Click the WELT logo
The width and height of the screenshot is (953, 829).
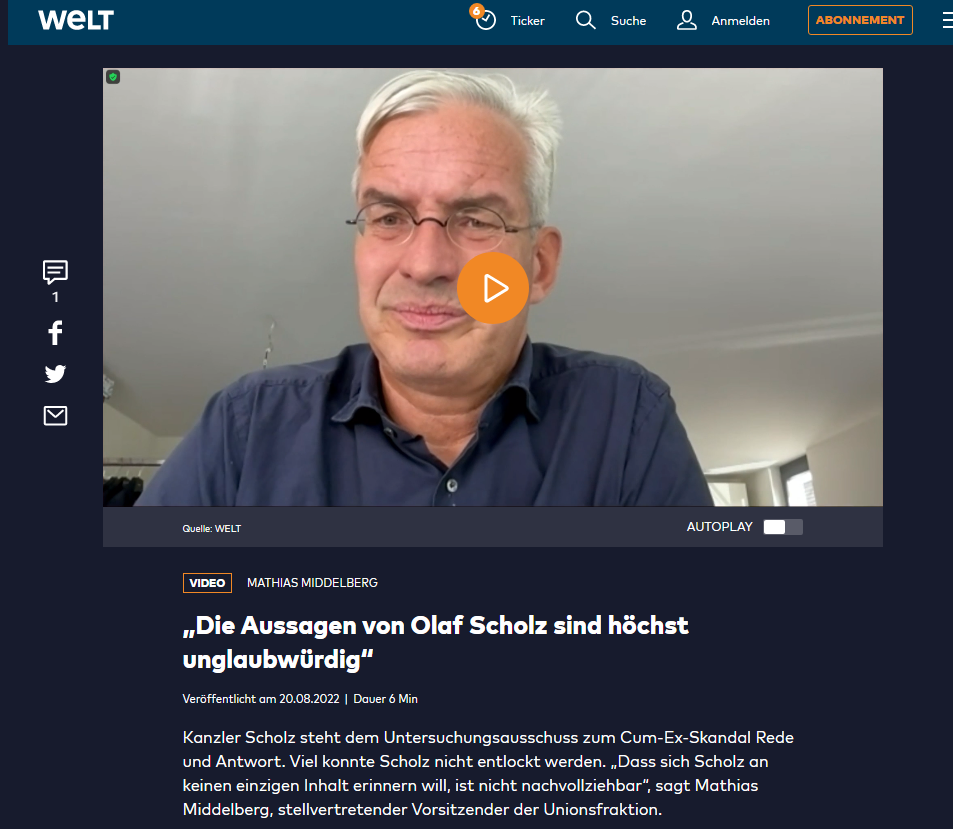pyautogui.click(x=76, y=20)
